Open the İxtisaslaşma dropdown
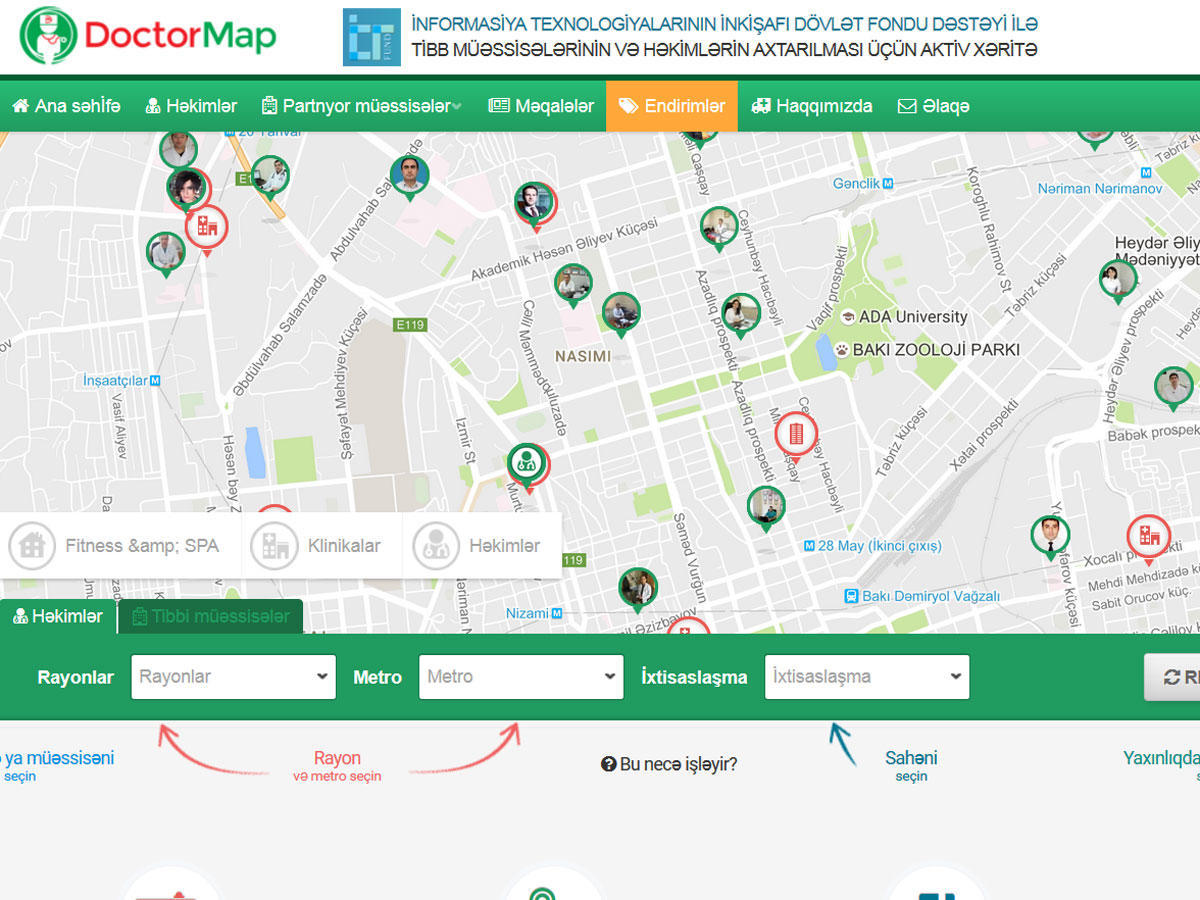This screenshot has height=900, width=1200. pyautogui.click(x=867, y=677)
